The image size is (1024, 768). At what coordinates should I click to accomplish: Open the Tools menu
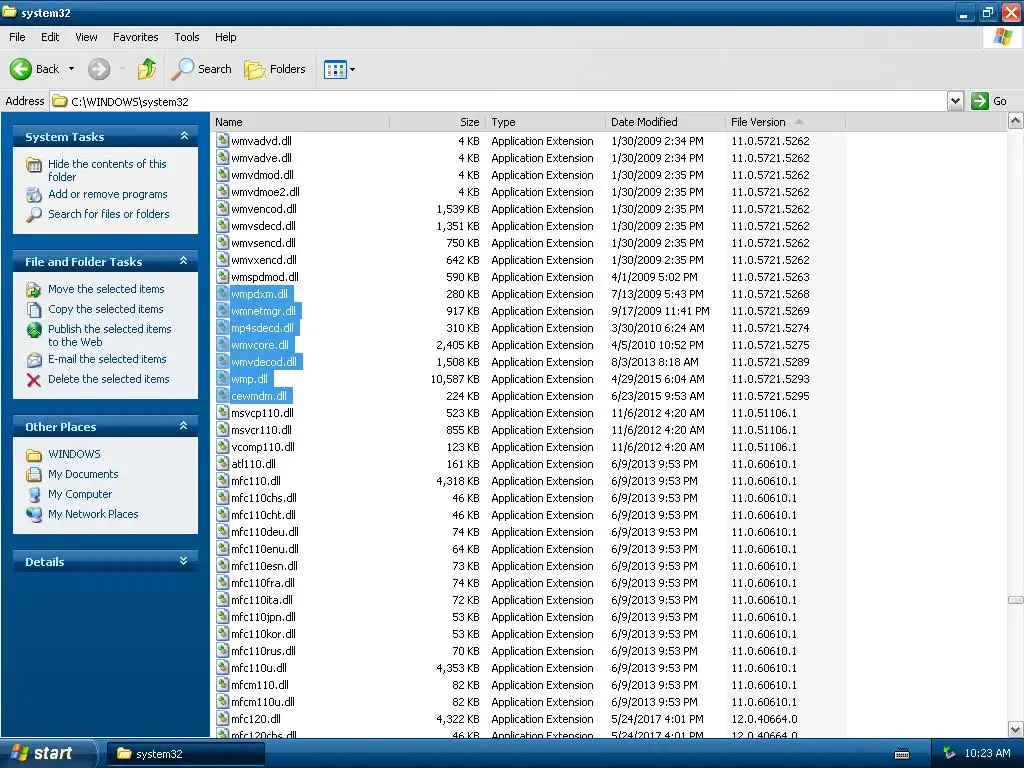coord(187,37)
